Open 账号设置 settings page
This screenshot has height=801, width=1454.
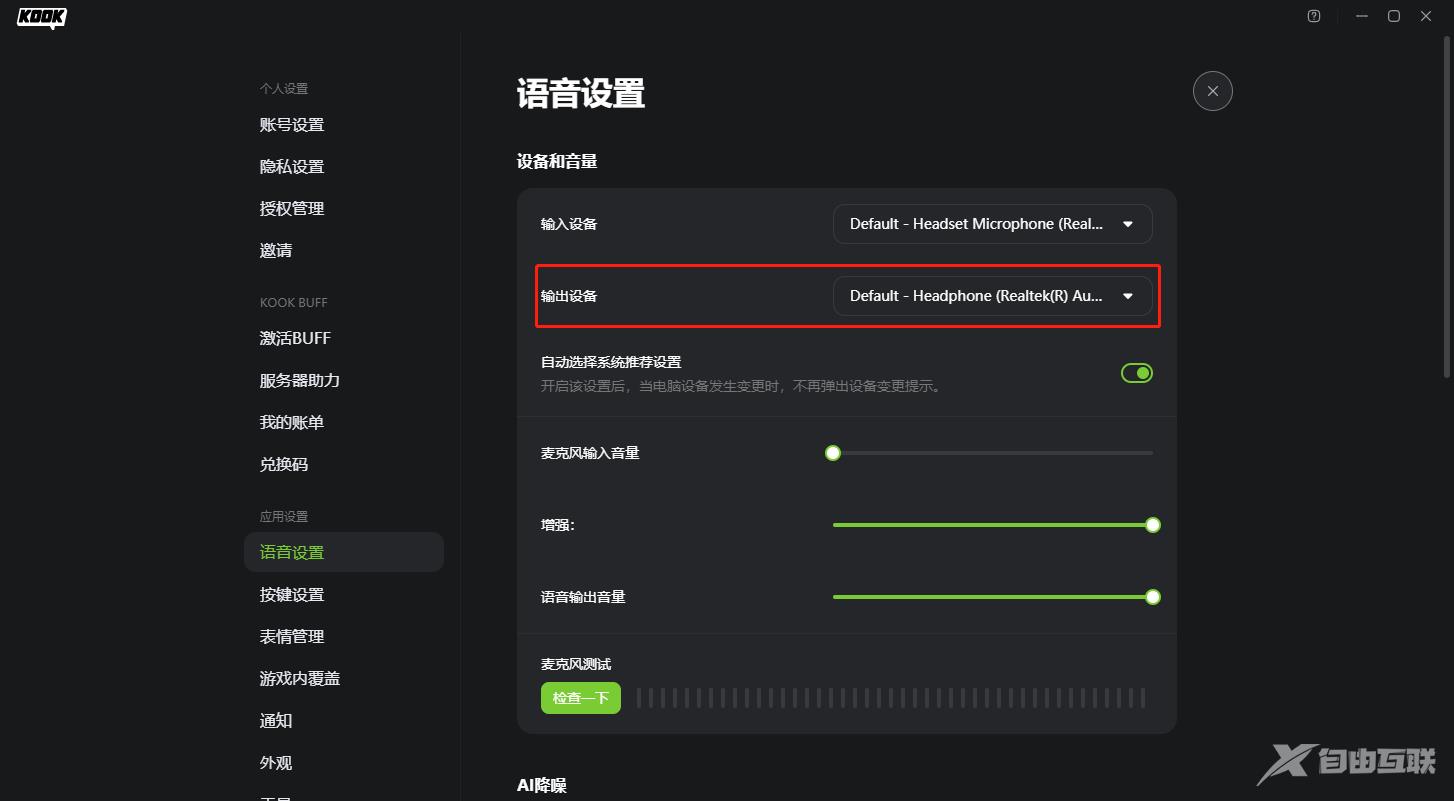(292, 125)
